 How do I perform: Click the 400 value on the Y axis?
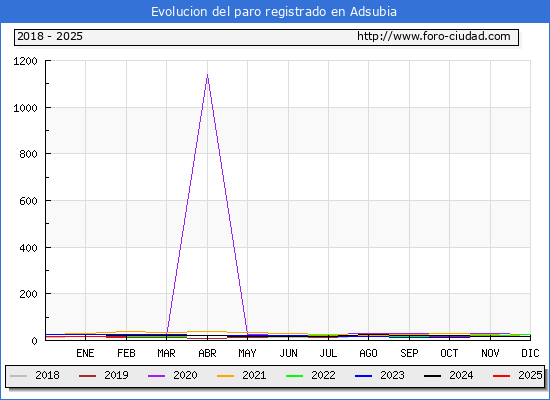click(x=28, y=248)
